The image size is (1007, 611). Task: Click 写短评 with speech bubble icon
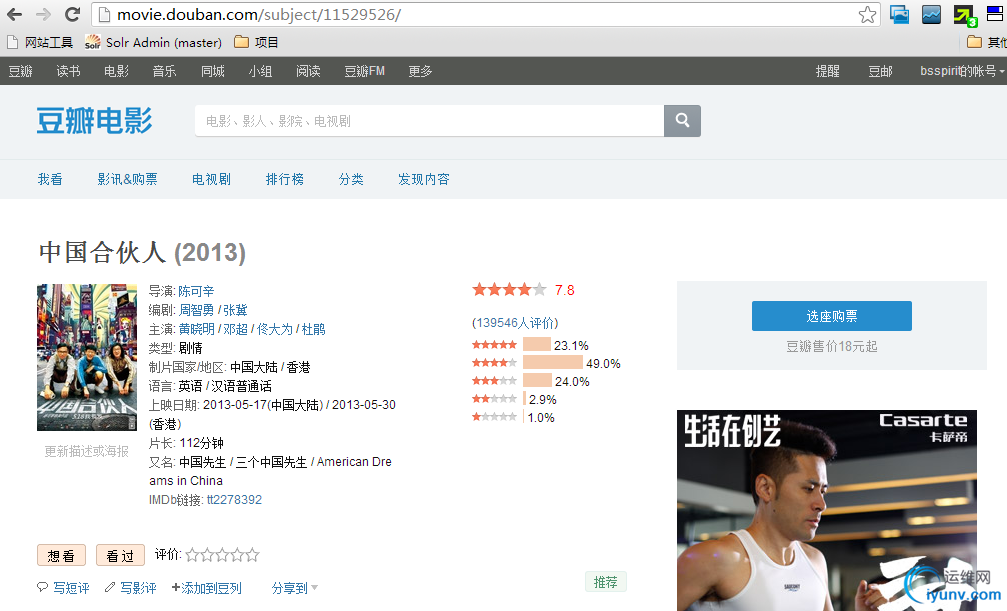(64, 588)
